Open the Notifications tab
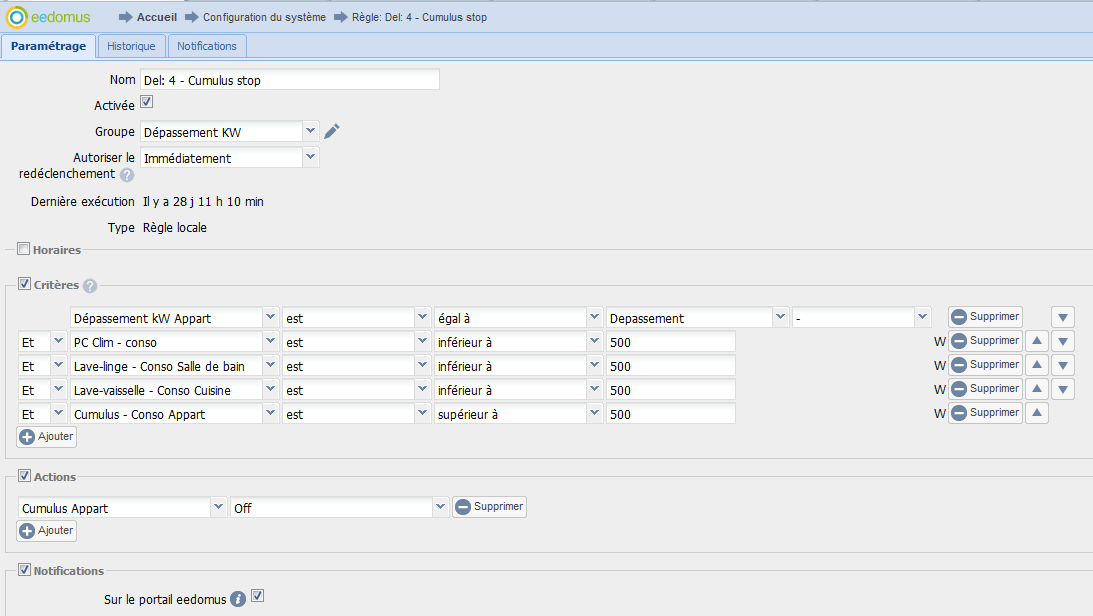 click(x=207, y=46)
